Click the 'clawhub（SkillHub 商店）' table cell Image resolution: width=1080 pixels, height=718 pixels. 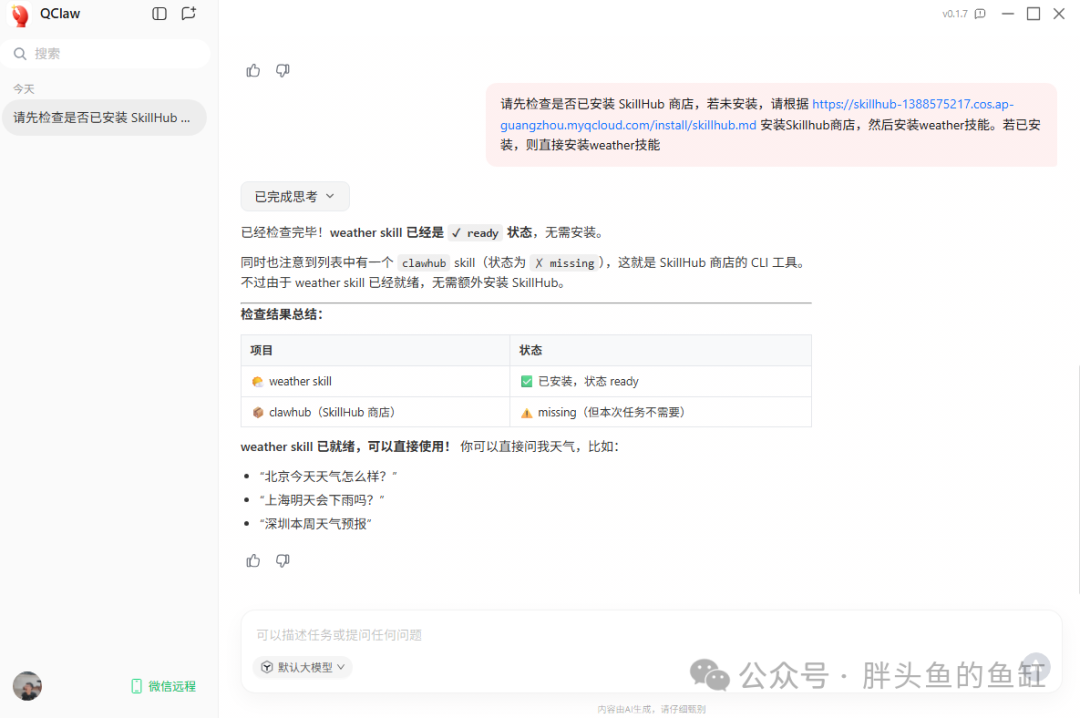click(375, 412)
